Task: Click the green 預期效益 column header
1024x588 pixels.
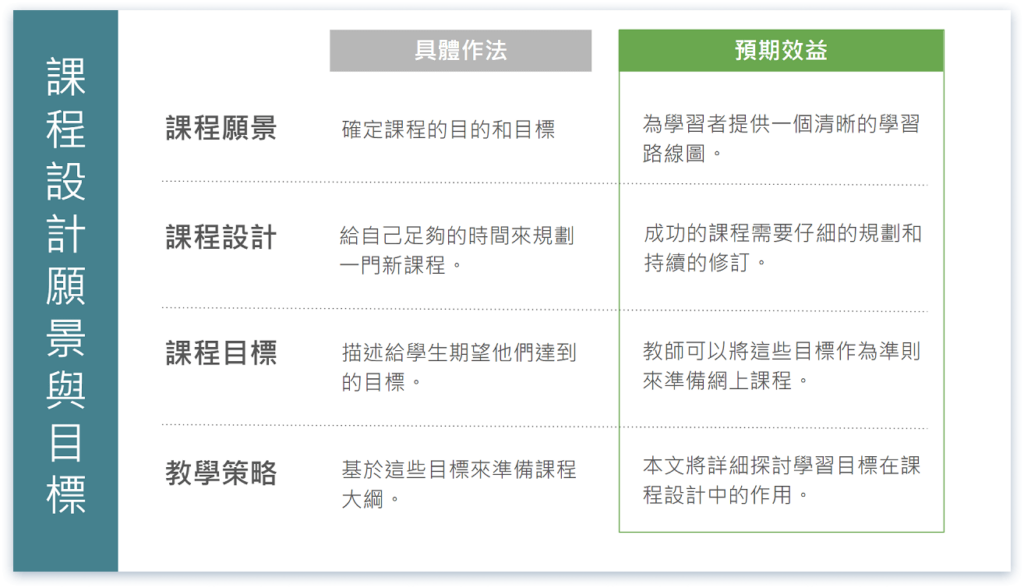Action: (x=781, y=51)
